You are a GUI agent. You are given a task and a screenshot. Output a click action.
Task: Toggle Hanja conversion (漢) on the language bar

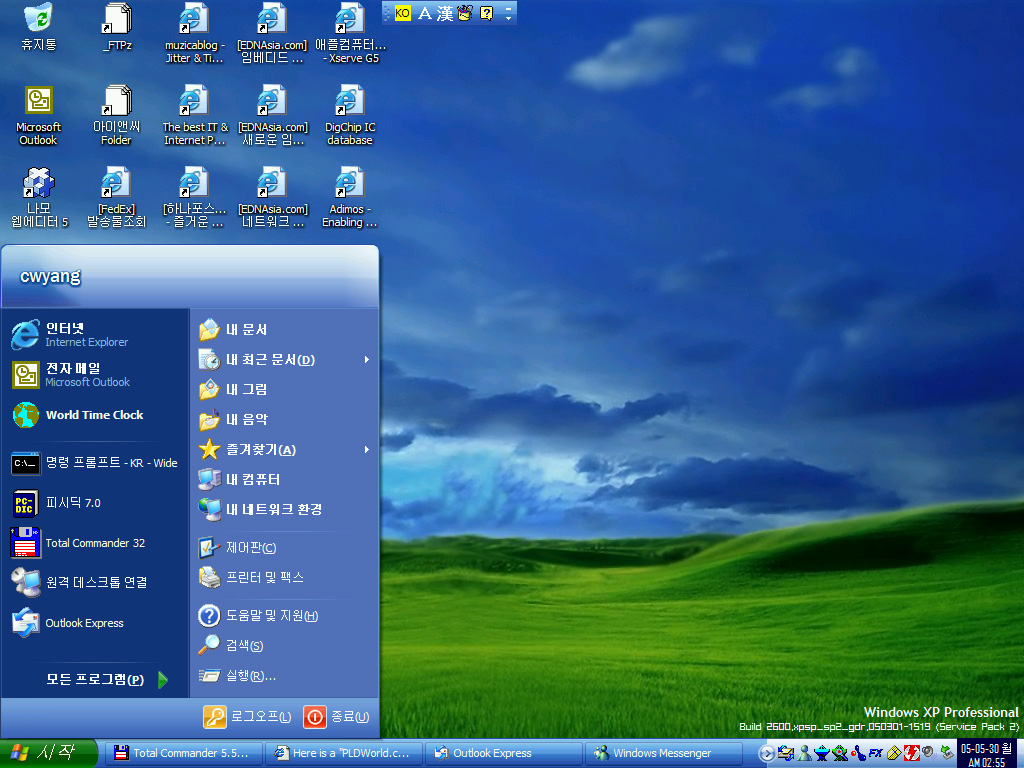445,13
